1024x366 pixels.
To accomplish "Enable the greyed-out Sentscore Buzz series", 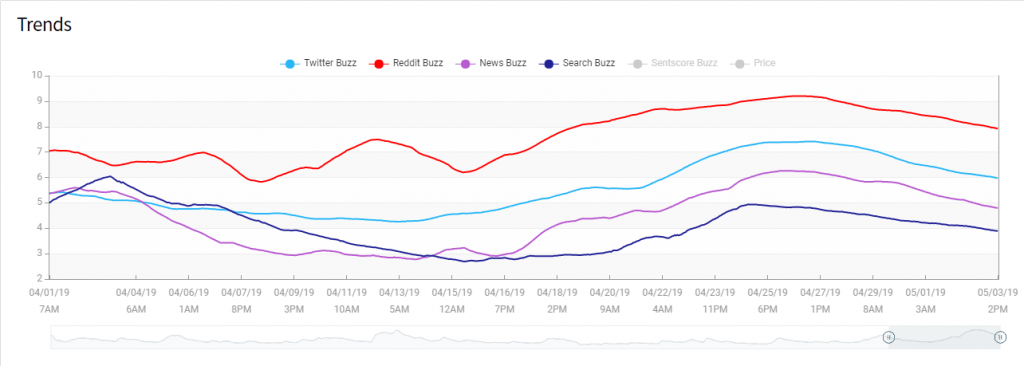I will point(673,63).
